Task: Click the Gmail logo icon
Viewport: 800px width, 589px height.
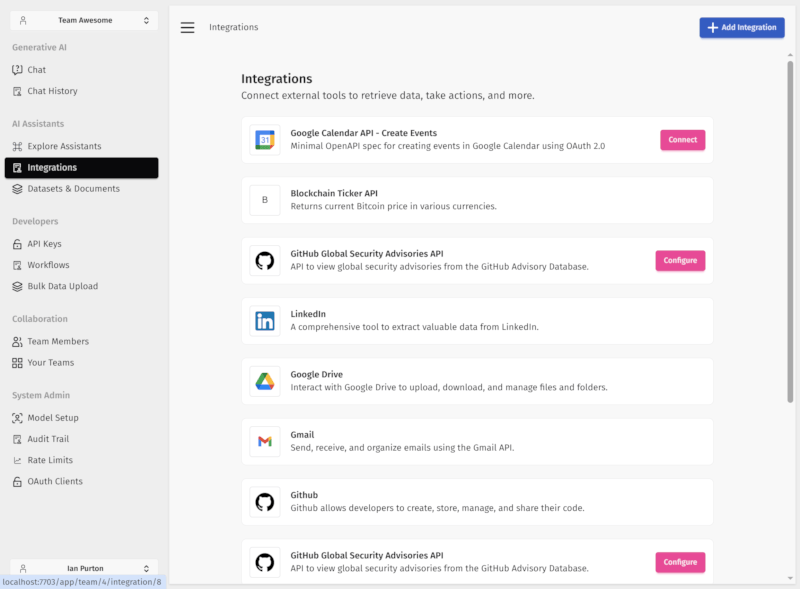Action: [265, 441]
